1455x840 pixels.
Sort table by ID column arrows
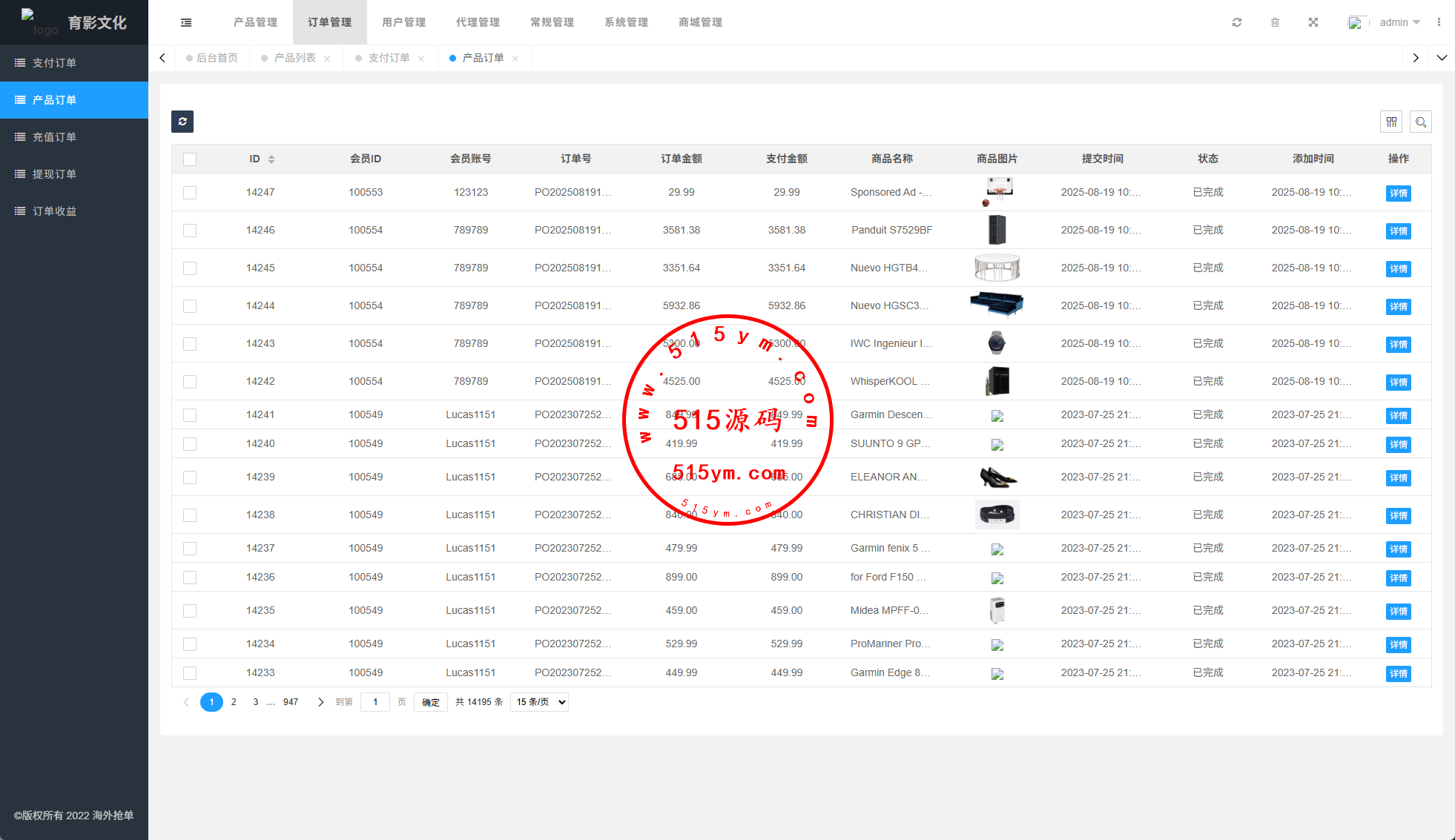271,159
